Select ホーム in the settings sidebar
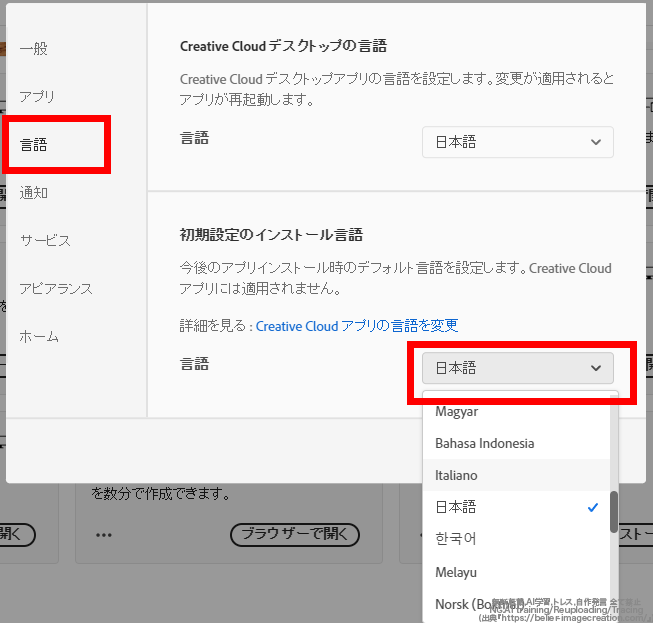 tap(39, 337)
